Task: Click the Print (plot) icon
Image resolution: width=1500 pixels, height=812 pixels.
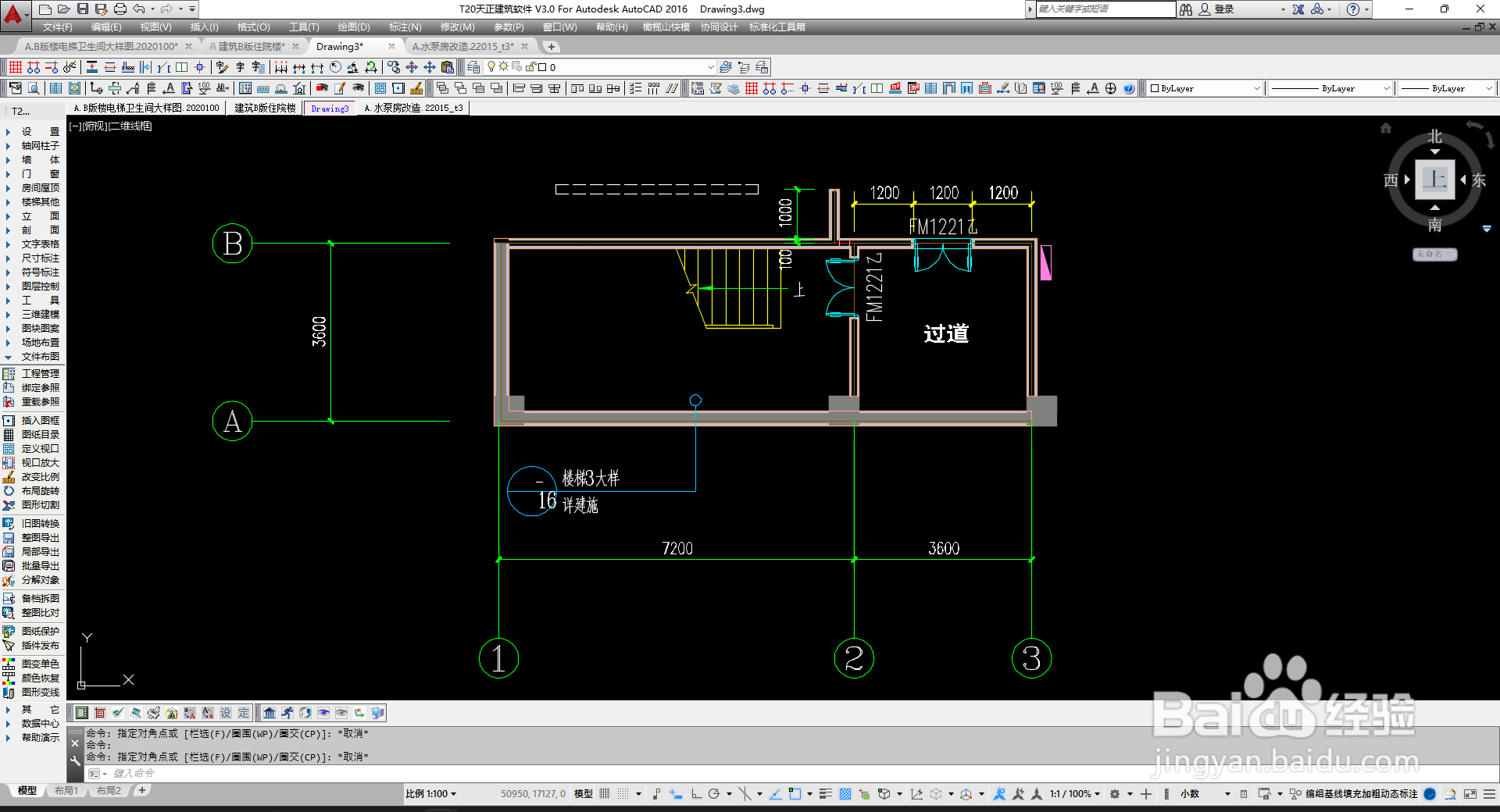Action: click(120, 9)
